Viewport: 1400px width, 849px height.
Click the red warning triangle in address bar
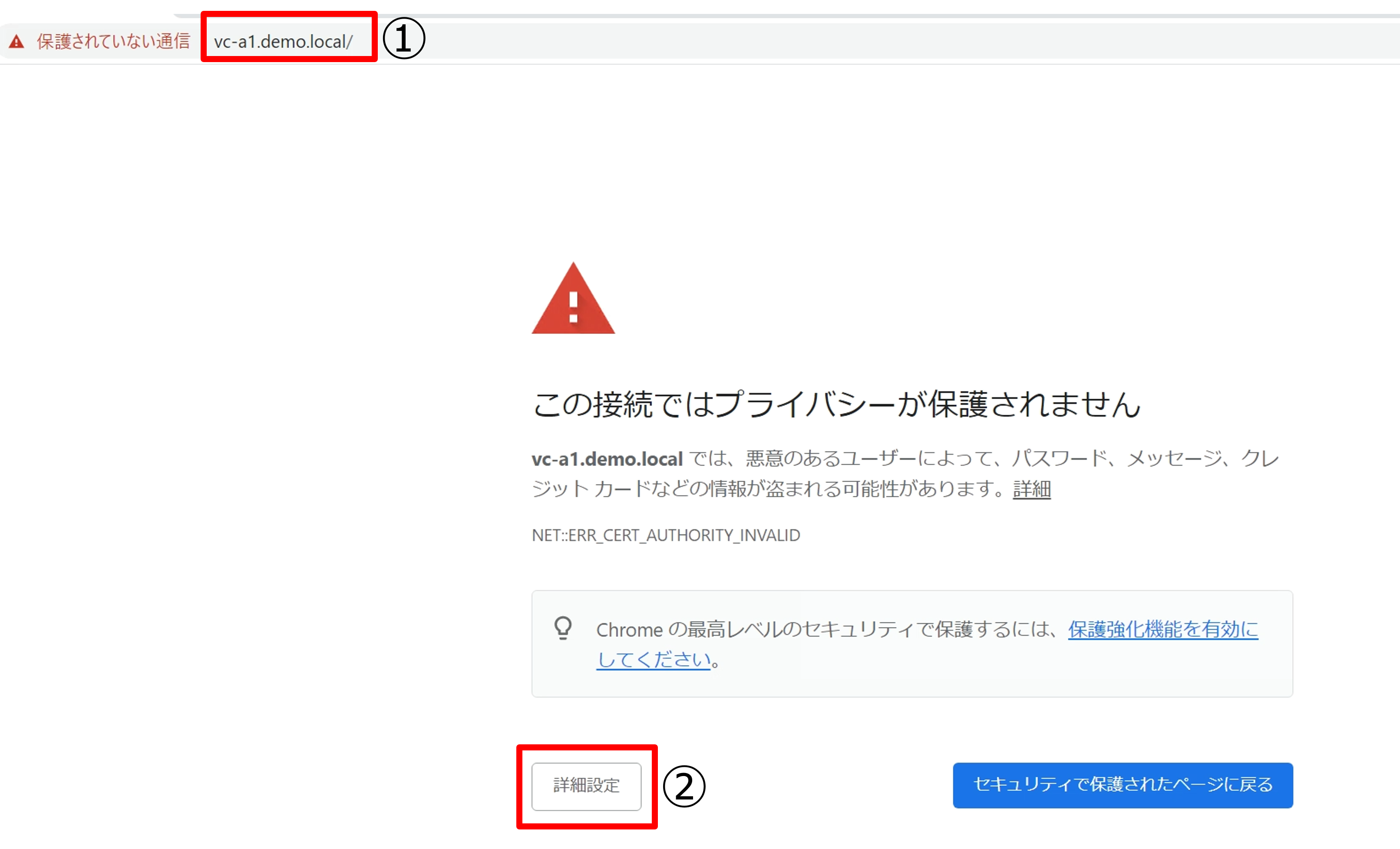coord(17,42)
